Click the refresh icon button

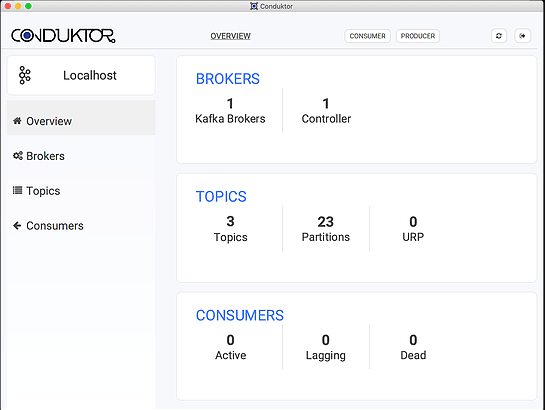coord(499,36)
